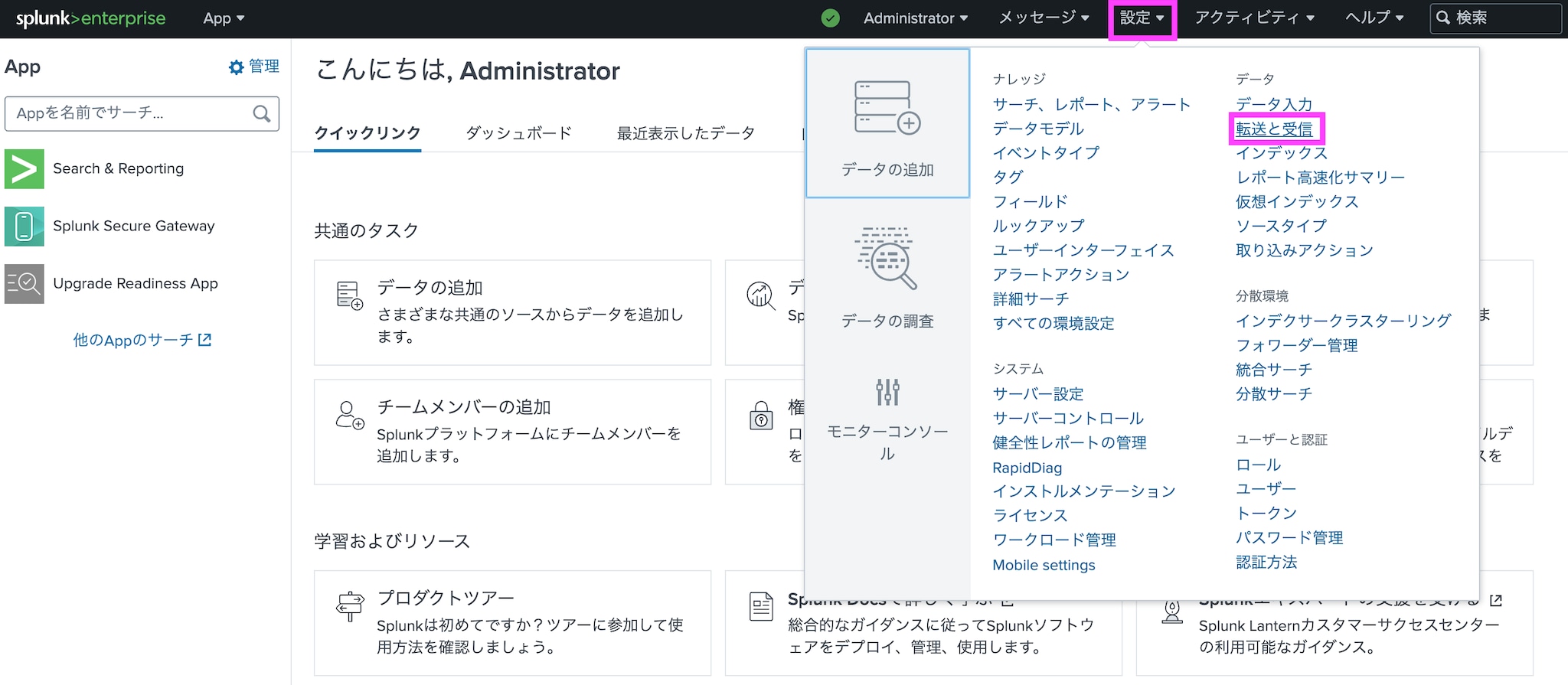Viewport: 1568px width, 685px height.
Task: Open すべての環境設定 link
Action: point(1053,324)
